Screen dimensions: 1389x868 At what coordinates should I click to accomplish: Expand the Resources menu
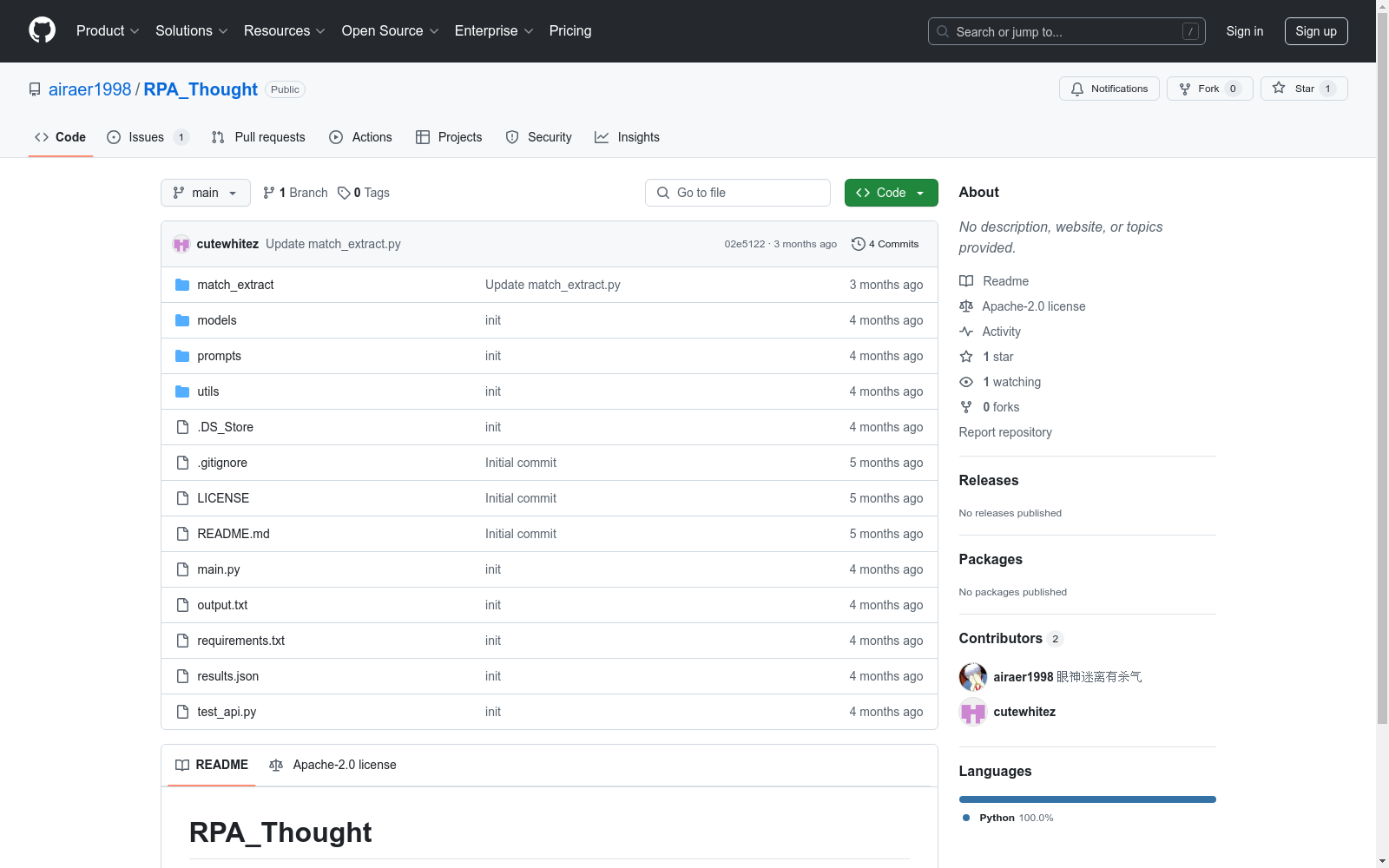[285, 30]
